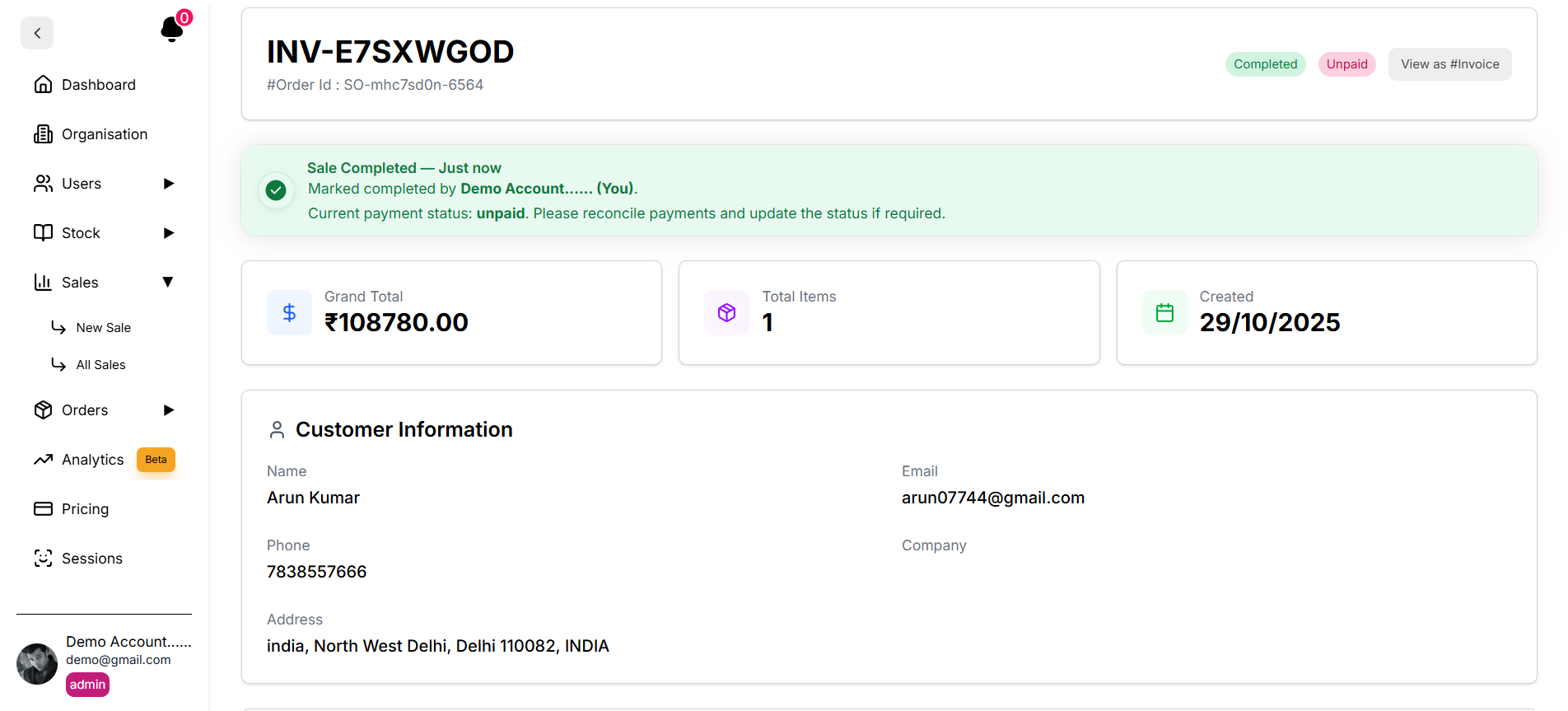1568x711 pixels.
Task: Expand the Users submenu arrow
Action: (169, 184)
